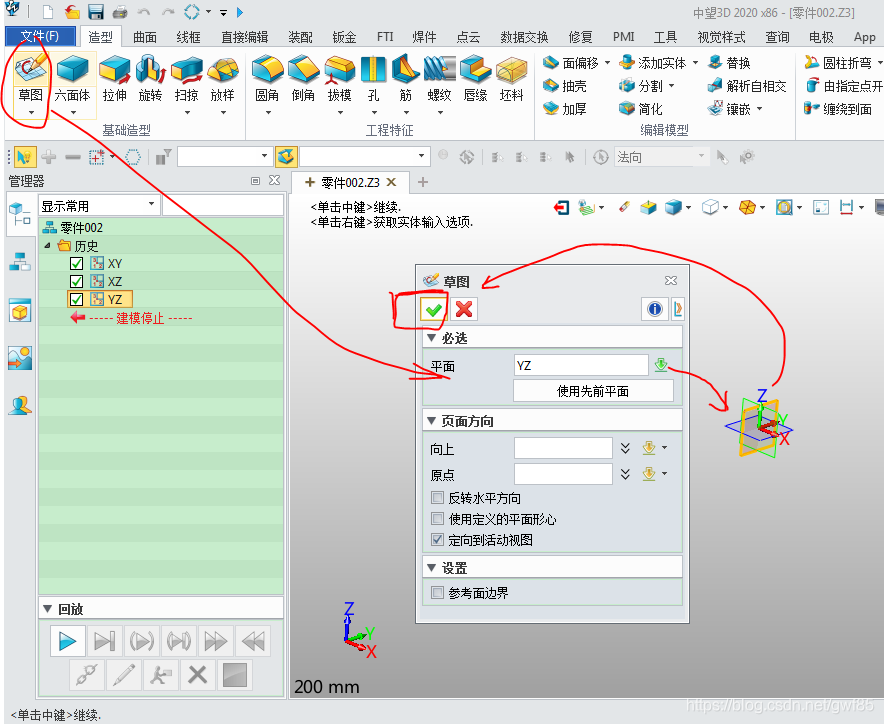Click the 平面 input field showing YZ
This screenshot has height=724, width=884.
point(580,366)
